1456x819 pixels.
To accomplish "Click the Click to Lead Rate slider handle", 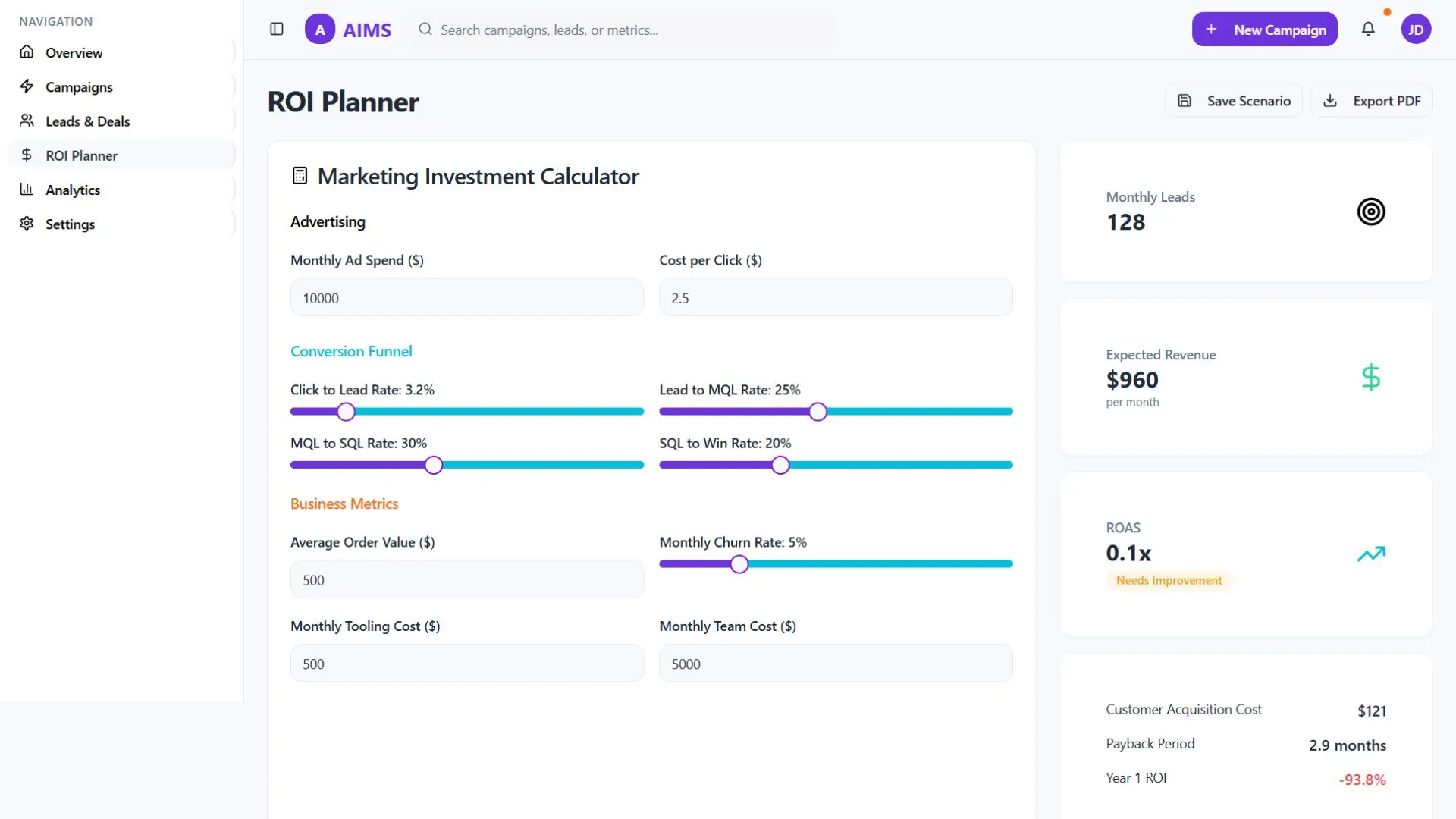I will (x=346, y=412).
